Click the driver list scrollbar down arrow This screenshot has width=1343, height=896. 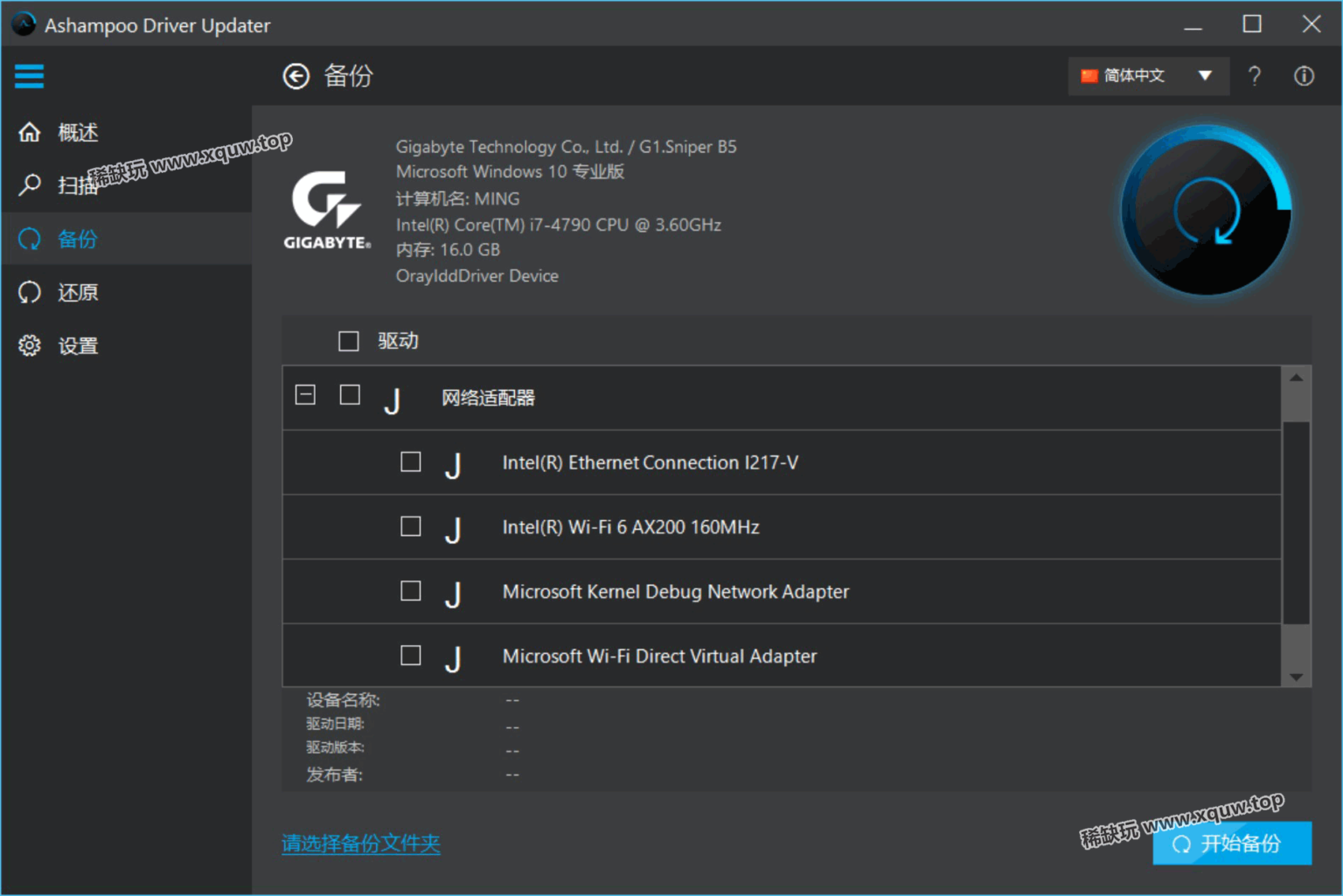[1297, 677]
